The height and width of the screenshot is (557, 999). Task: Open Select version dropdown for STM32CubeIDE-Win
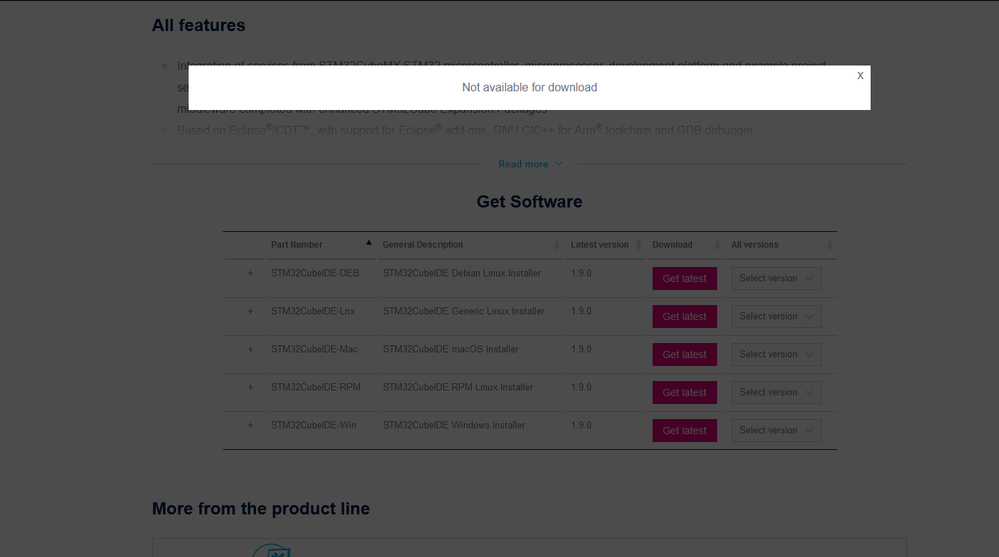point(776,430)
